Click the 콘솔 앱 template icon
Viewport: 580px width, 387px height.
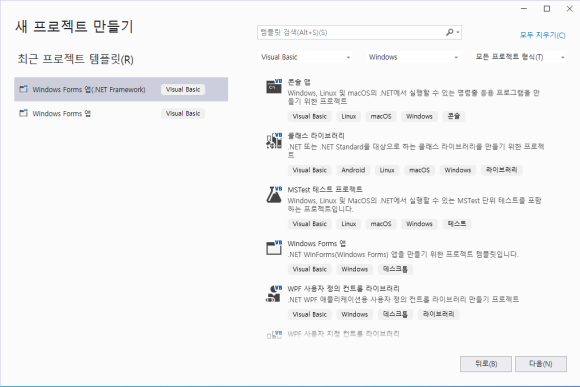(274, 87)
